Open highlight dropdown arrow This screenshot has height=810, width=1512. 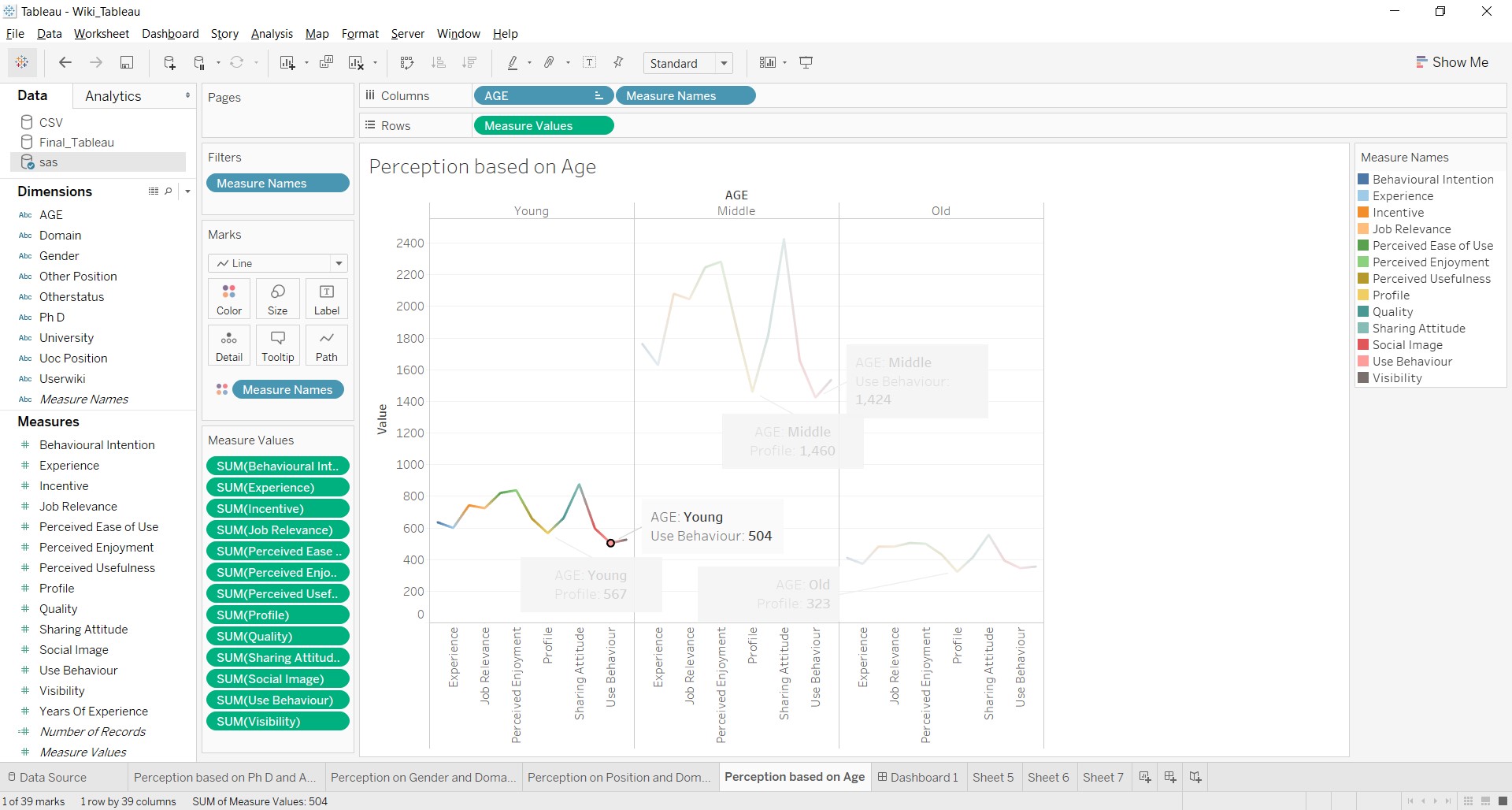pyautogui.click(x=530, y=63)
